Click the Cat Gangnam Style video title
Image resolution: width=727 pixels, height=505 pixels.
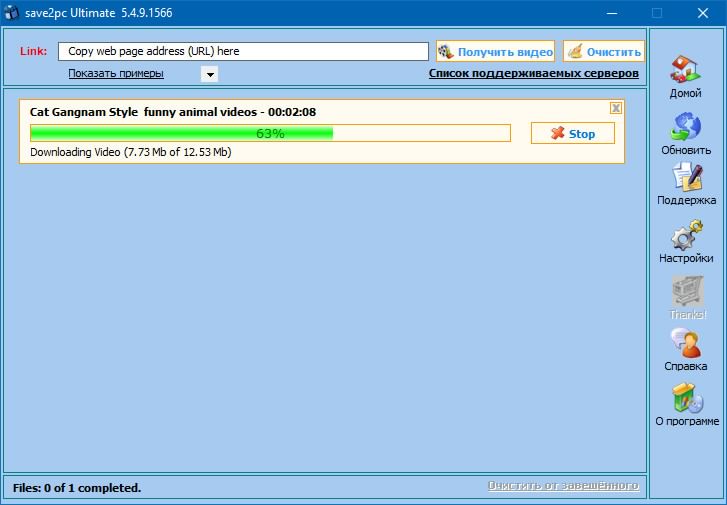(x=173, y=112)
